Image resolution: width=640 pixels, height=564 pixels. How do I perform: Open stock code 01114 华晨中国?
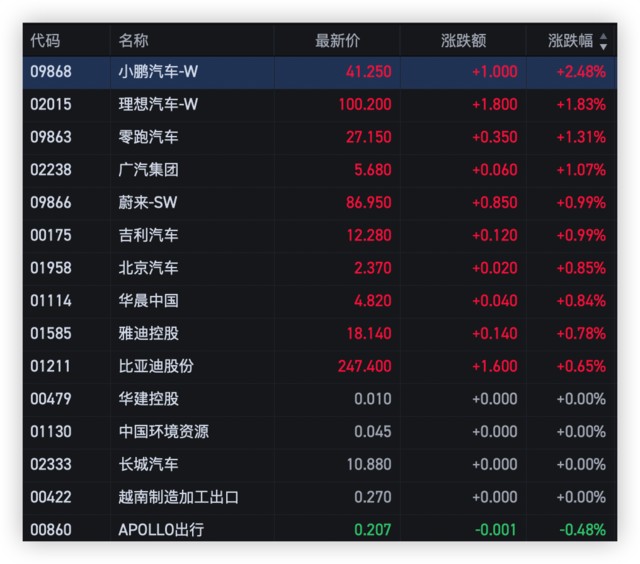(x=50, y=301)
